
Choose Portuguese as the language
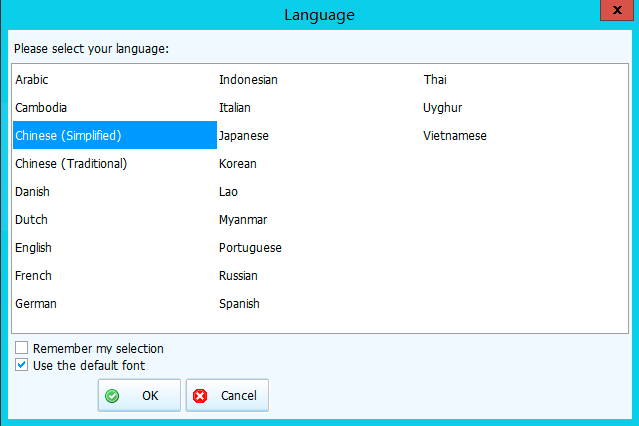tap(250, 247)
